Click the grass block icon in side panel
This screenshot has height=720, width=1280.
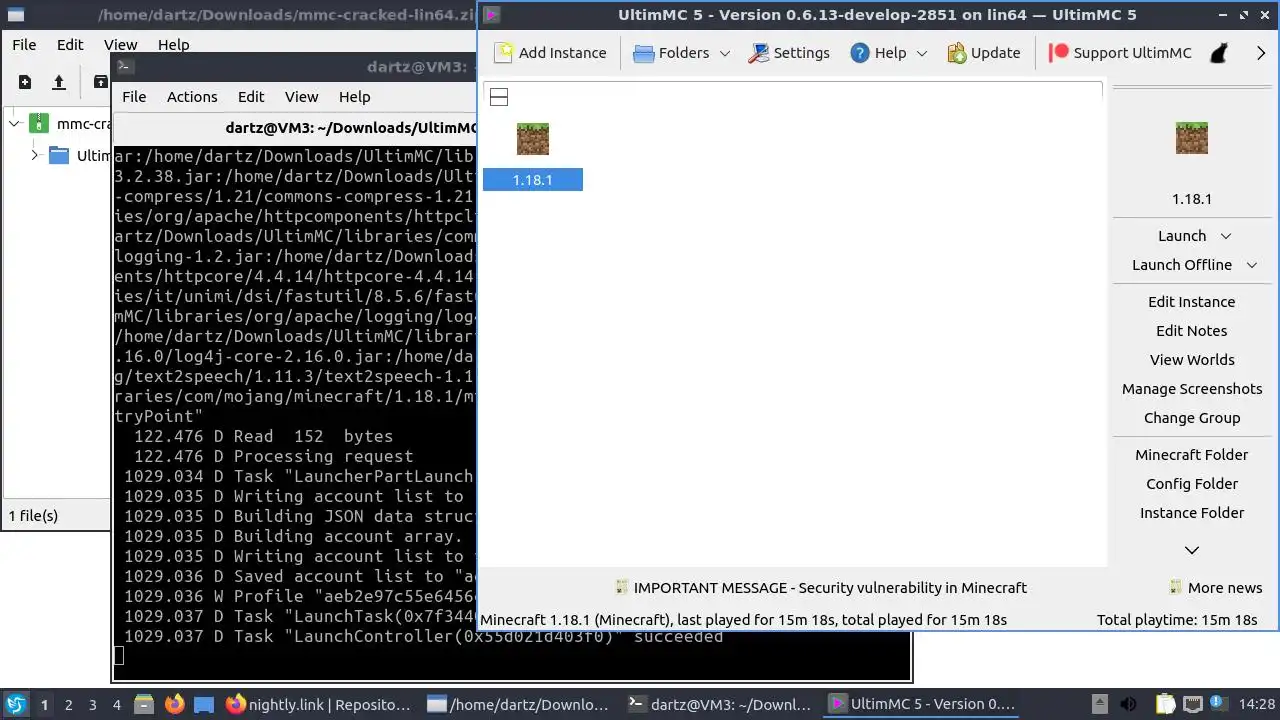pyautogui.click(x=1192, y=138)
